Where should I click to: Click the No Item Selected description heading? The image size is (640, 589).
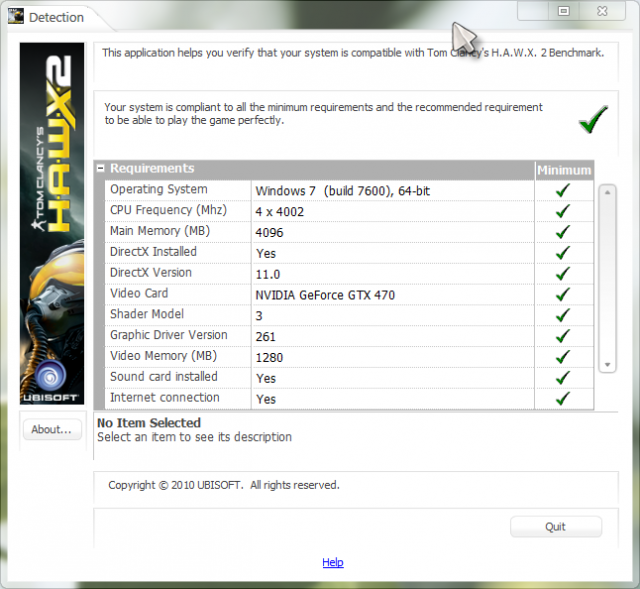click(x=149, y=422)
